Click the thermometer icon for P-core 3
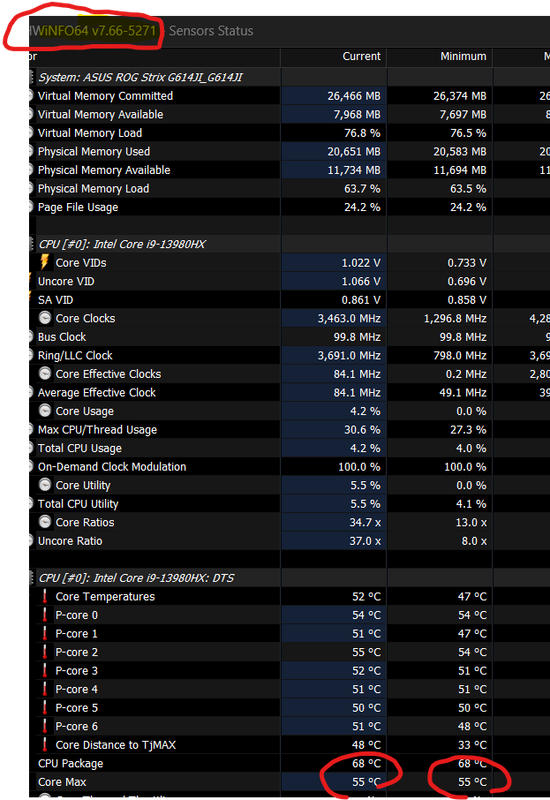The image size is (550, 800). click(44, 670)
